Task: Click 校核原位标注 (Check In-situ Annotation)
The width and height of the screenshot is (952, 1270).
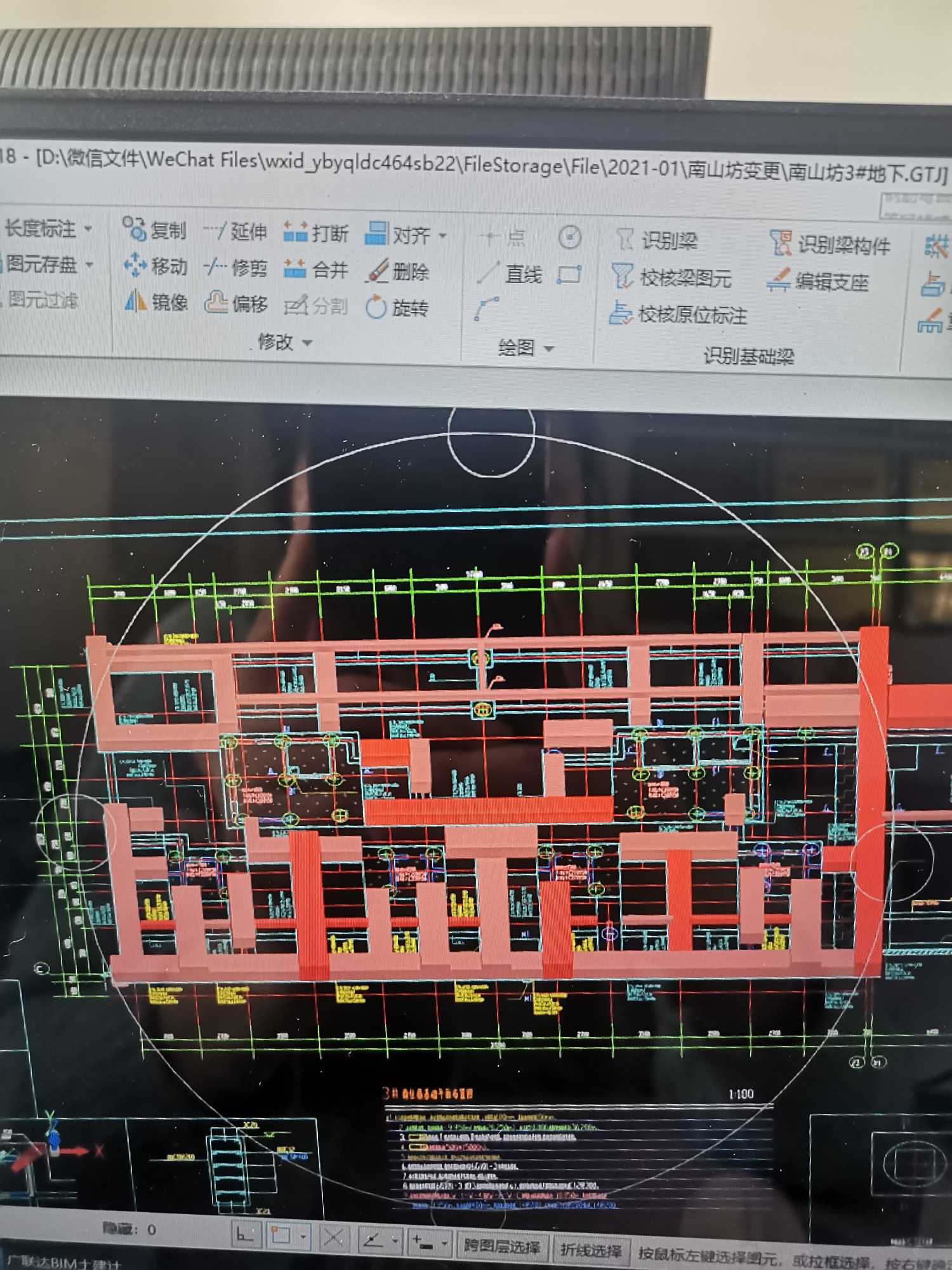Action: point(678,314)
